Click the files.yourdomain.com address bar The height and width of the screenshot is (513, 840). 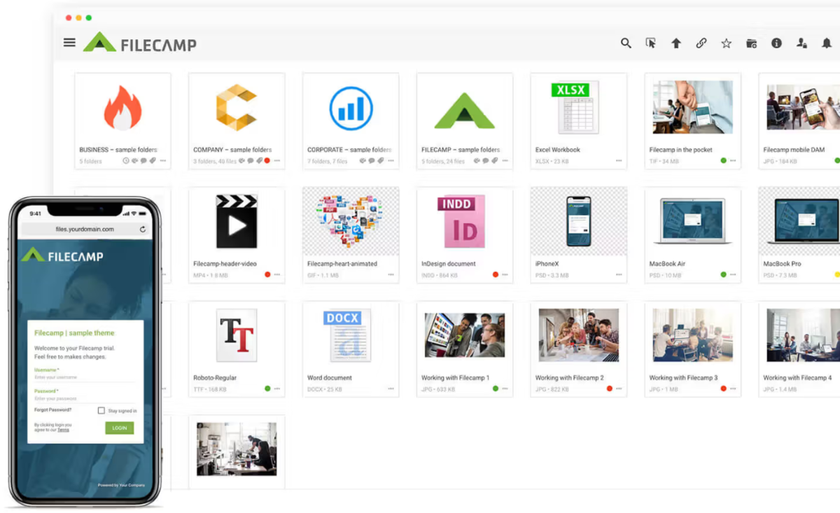pyautogui.click(x=85, y=229)
